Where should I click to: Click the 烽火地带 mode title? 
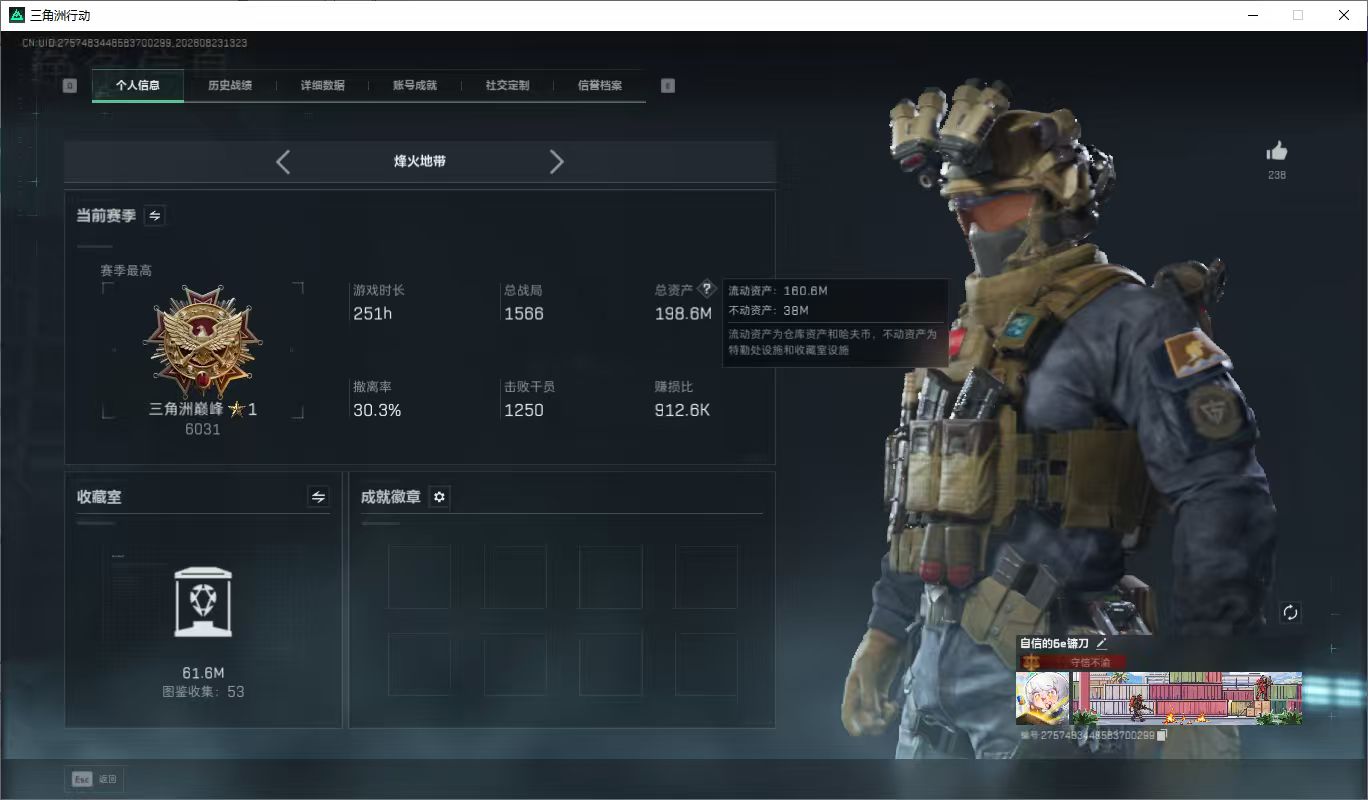(420, 161)
